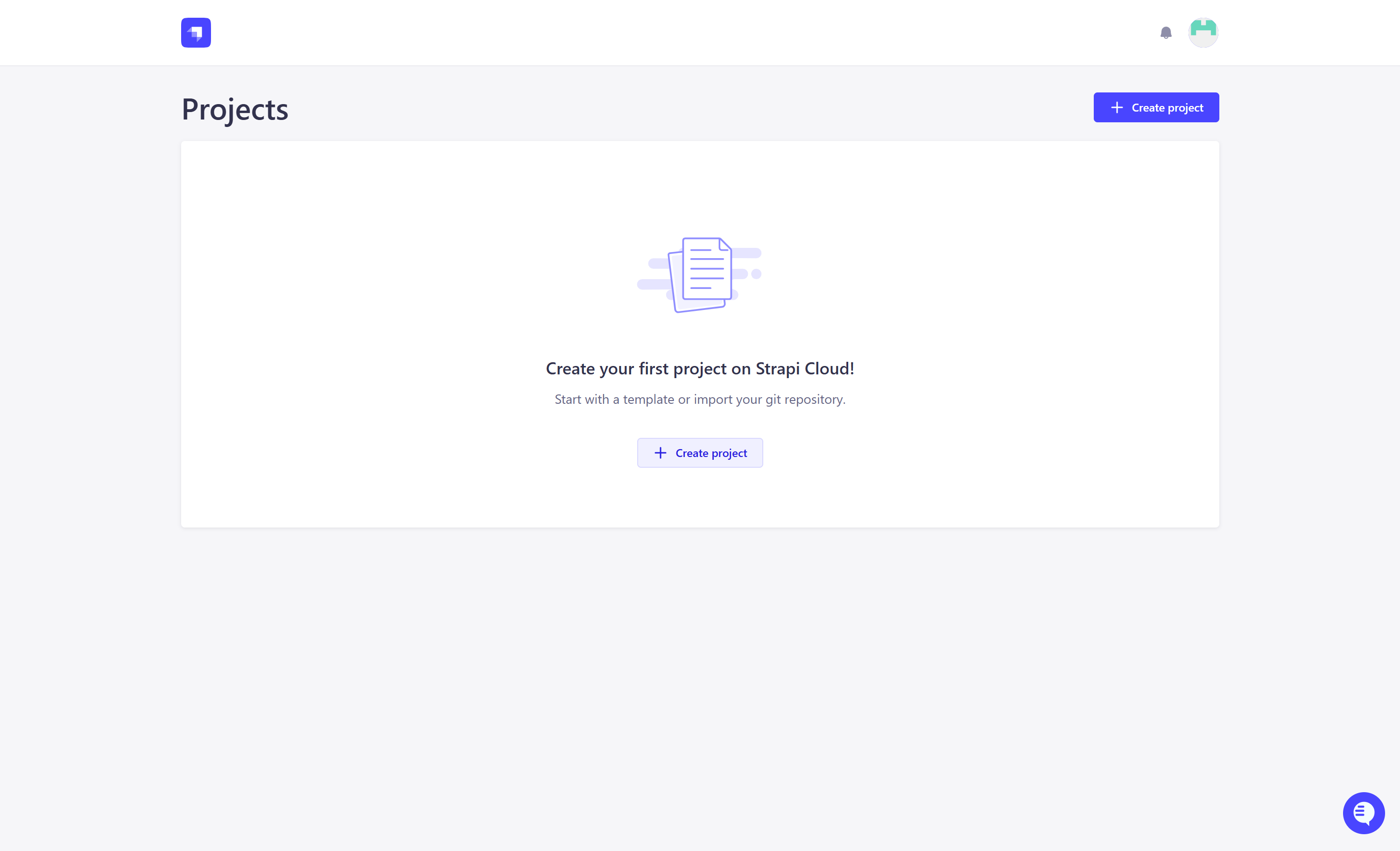Click the words 'Strapi Cloud!' in the heading
The width and height of the screenshot is (1400, 851).
[804, 369]
